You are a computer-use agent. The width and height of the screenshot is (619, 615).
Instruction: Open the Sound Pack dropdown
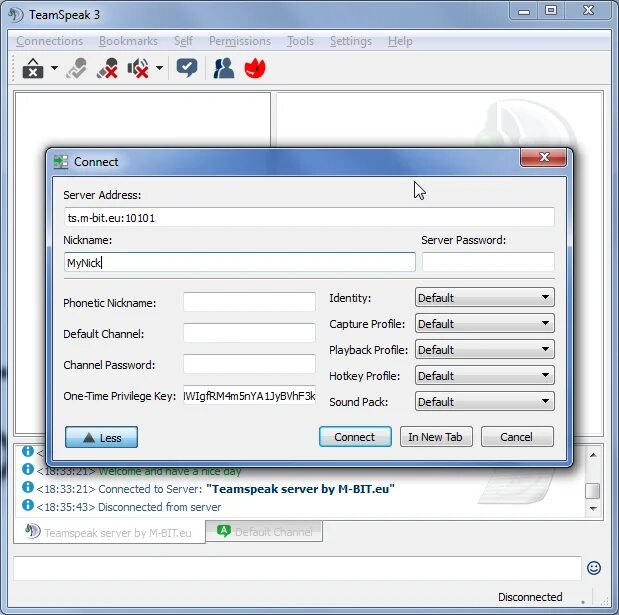(x=485, y=402)
